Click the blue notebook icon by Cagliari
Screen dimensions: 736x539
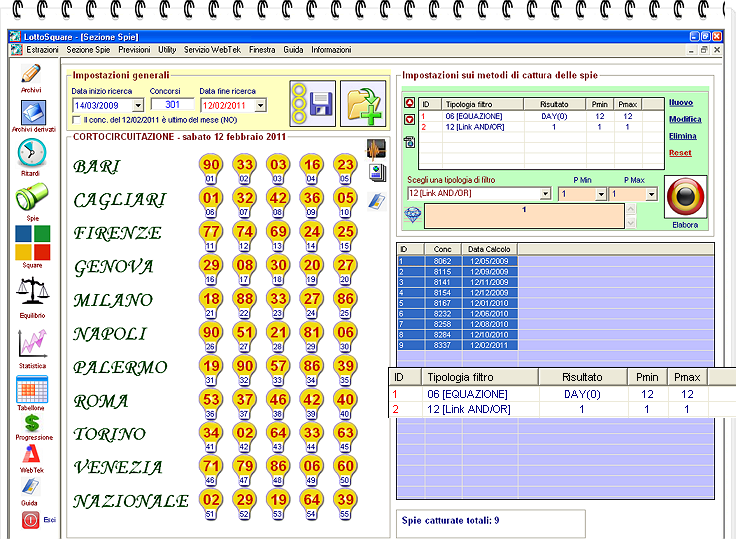click(377, 201)
